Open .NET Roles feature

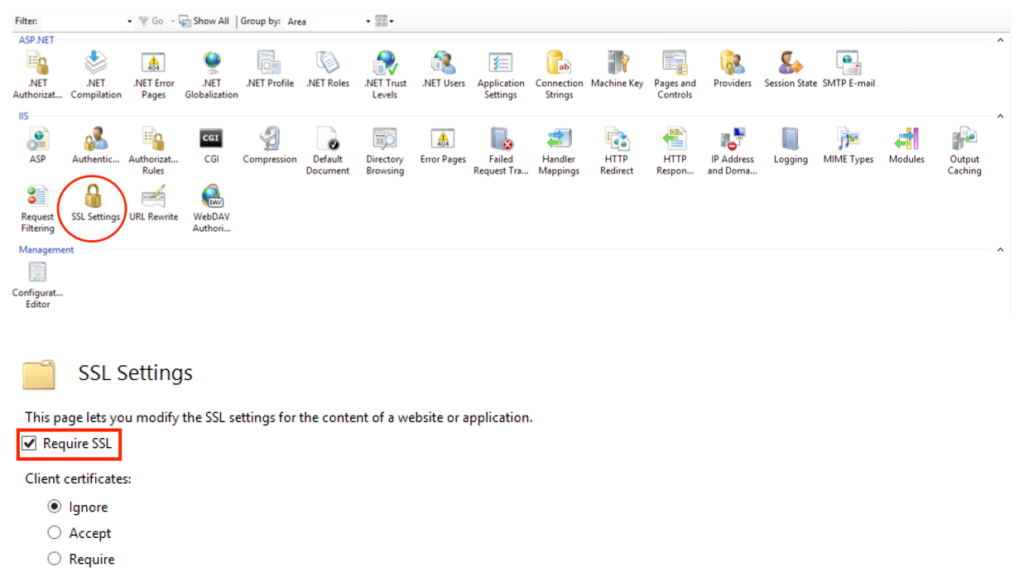tap(327, 70)
